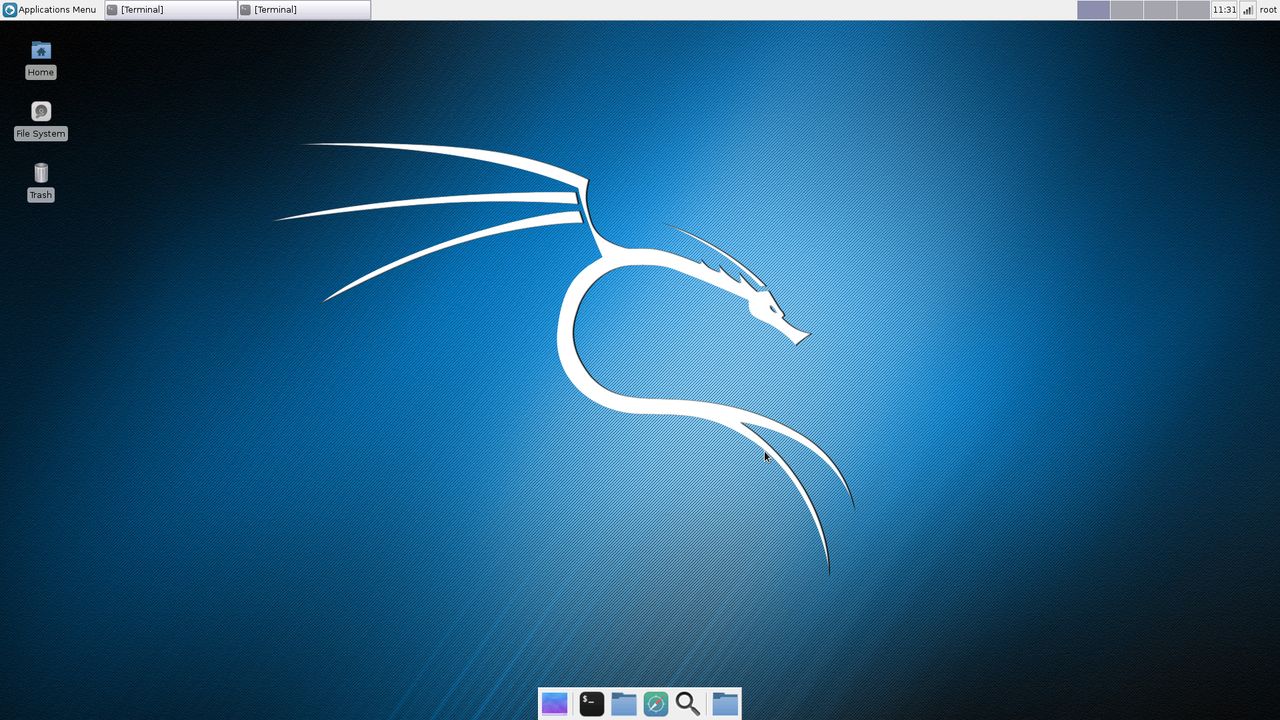Open the Applications Menu
The image size is (1280, 720).
(x=50, y=10)
